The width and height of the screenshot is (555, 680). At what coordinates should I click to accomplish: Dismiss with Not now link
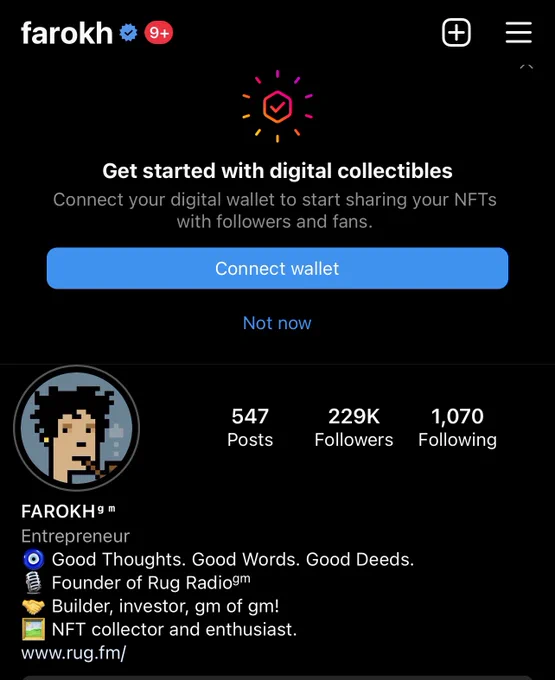coord(277,323)
